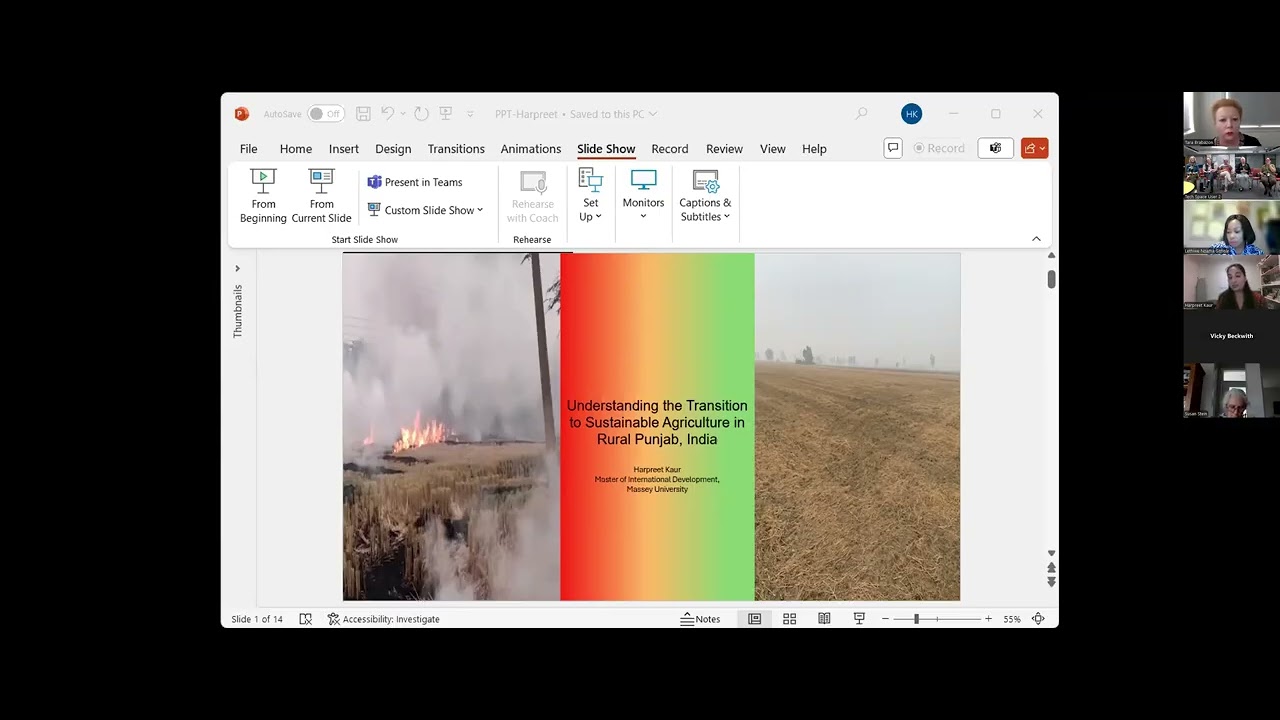Switch to the Home tab

(x=296, y=149)
